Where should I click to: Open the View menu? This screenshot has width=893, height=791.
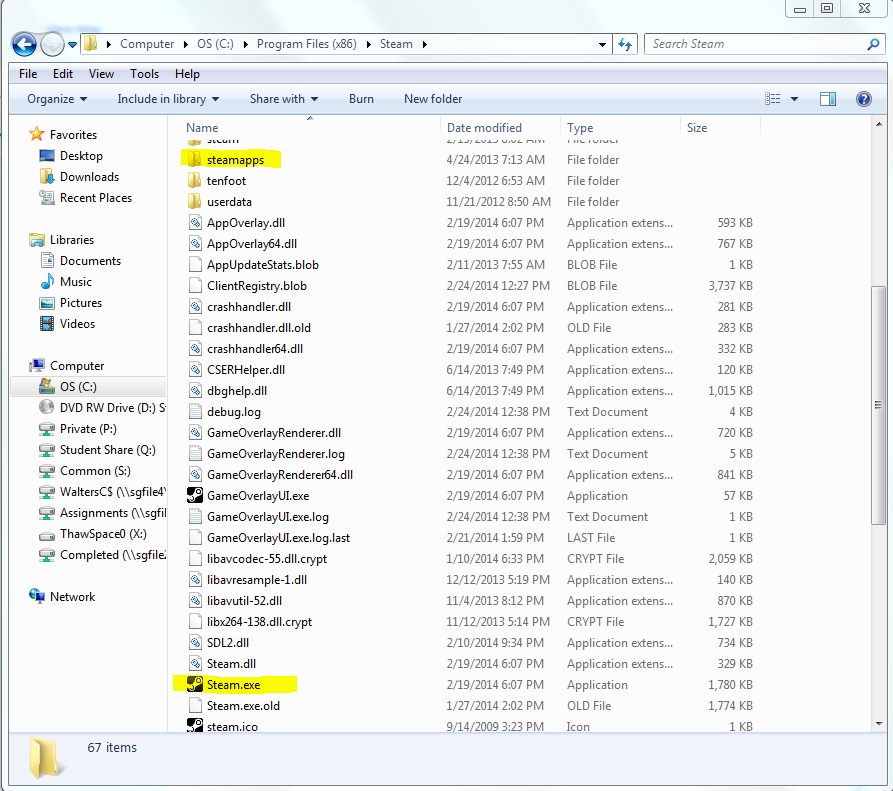101,74
